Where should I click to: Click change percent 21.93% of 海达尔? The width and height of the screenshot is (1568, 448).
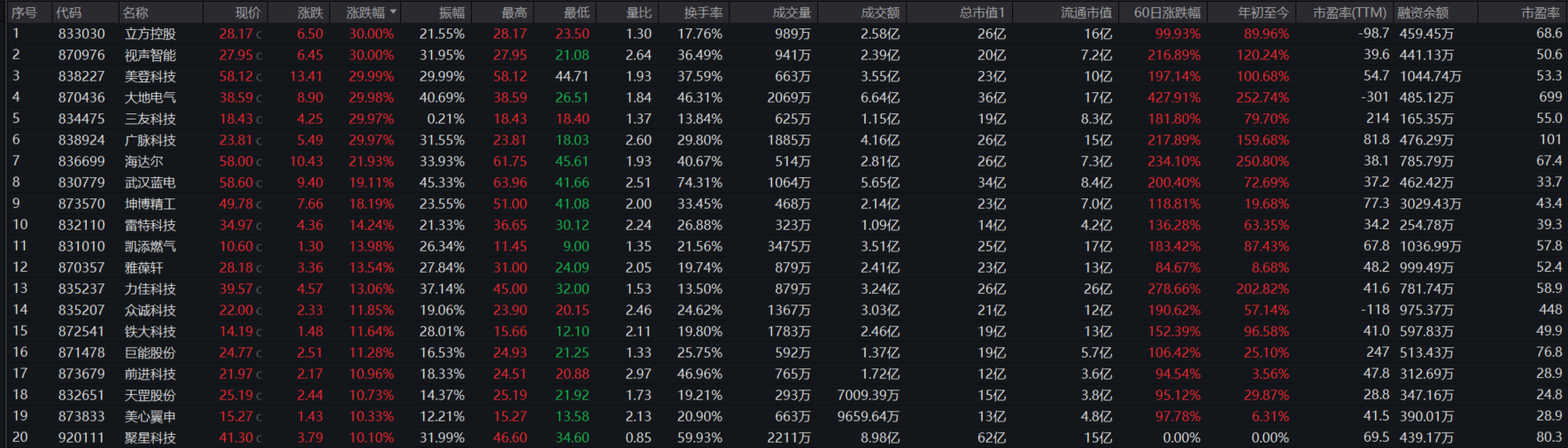click(371, 161)
